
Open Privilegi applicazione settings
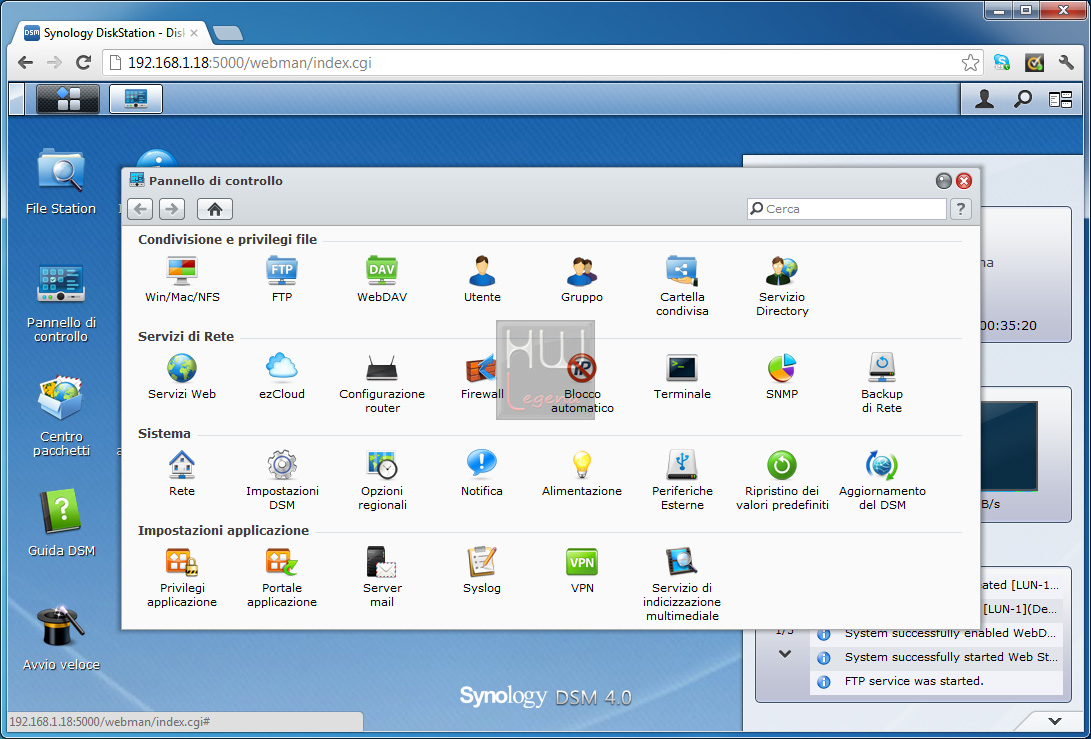click(182, 577)
